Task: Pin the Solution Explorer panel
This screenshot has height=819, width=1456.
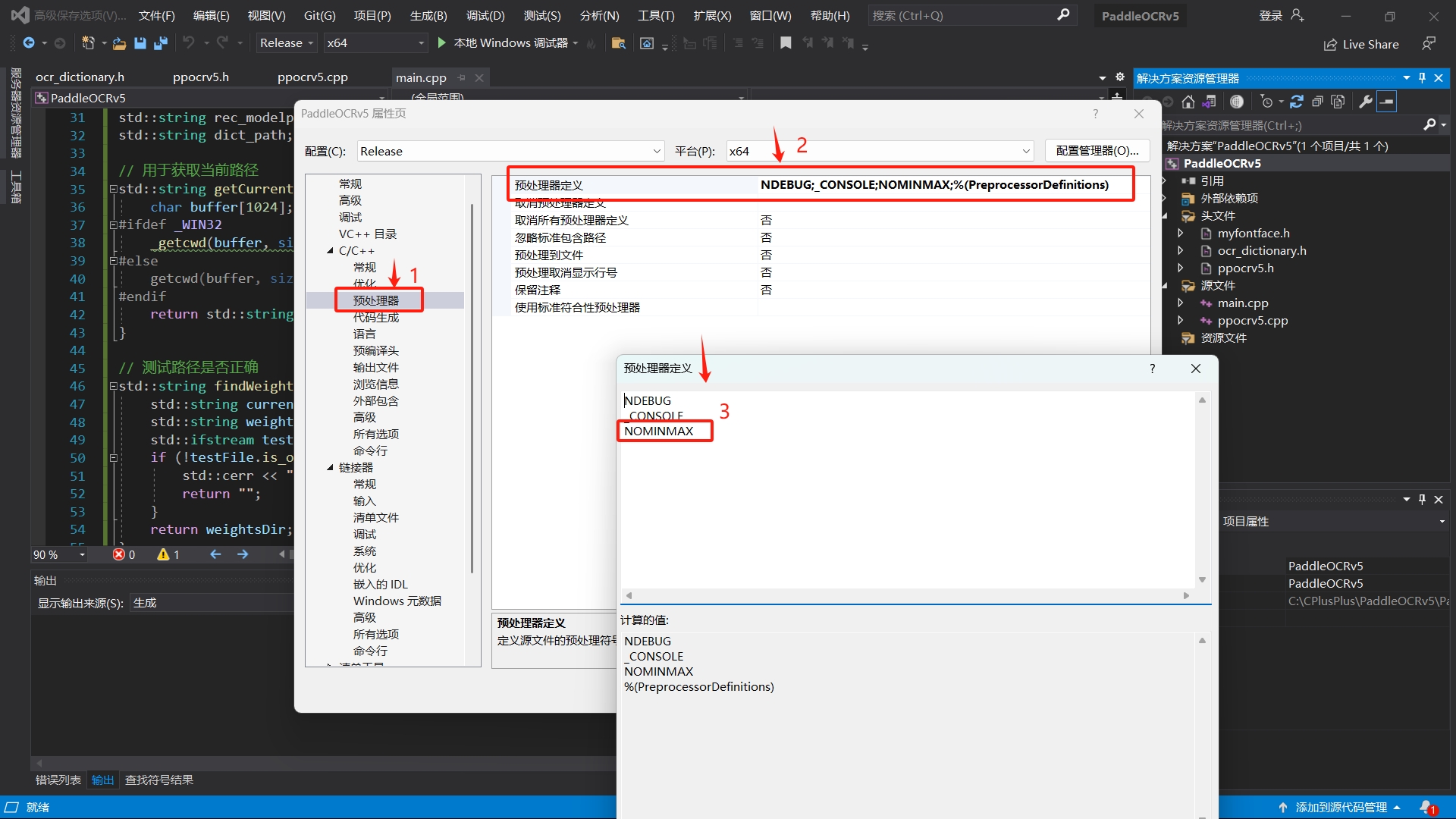Action: [1423, 78]
